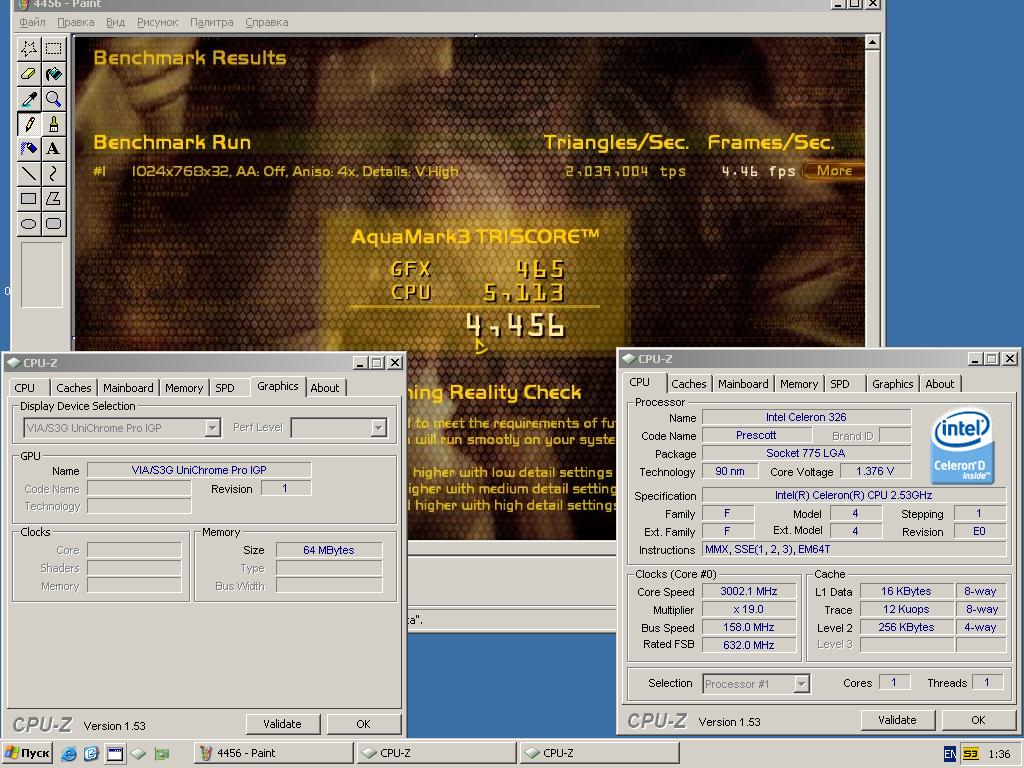Switch to second CPU-Z taskbar button
1024x768 pixels.
[600, 754]
